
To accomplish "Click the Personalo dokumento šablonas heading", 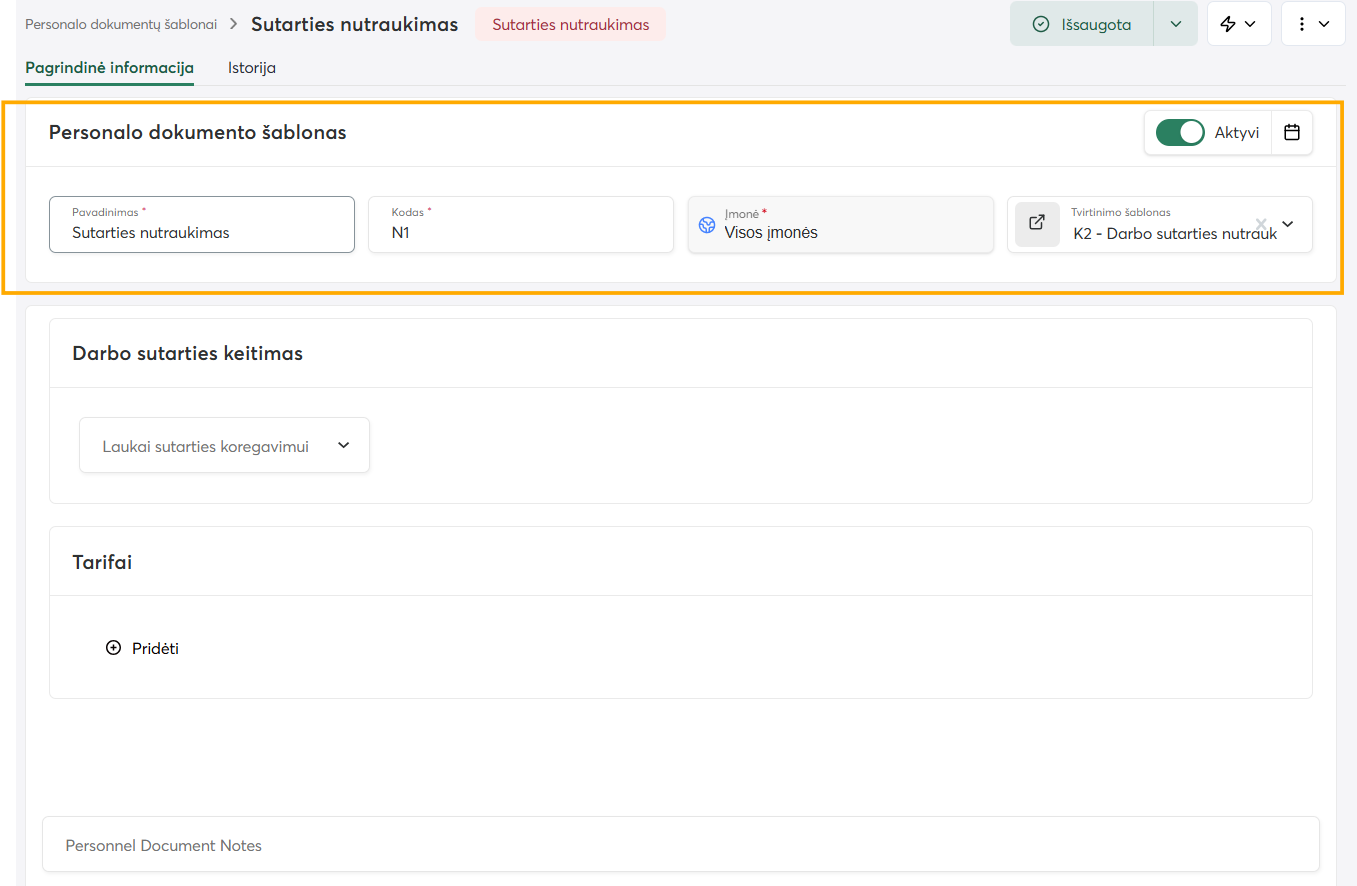I will coord(198,132).
